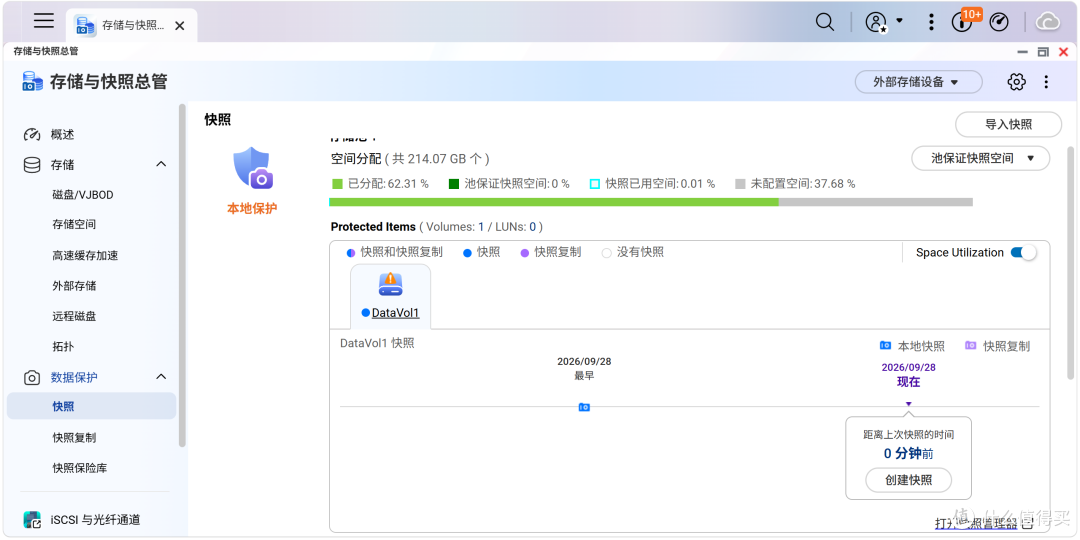Click the 现在 timeline marker triangle
Viewport: 1080px width, 540px height.
(x=908, y=404)
